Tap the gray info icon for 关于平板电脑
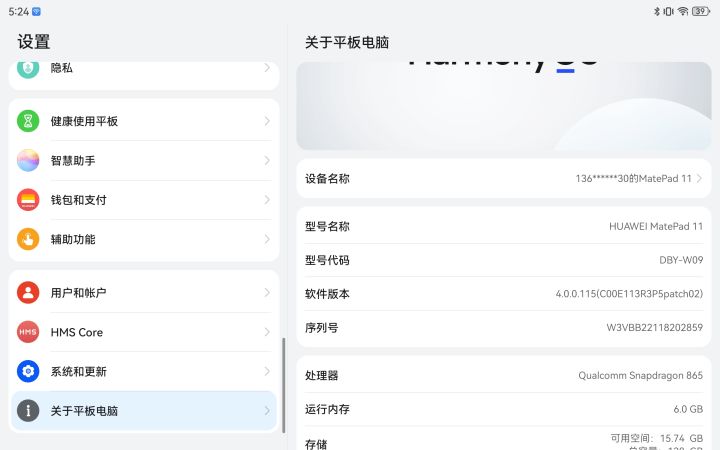 (x=28, y=411)
